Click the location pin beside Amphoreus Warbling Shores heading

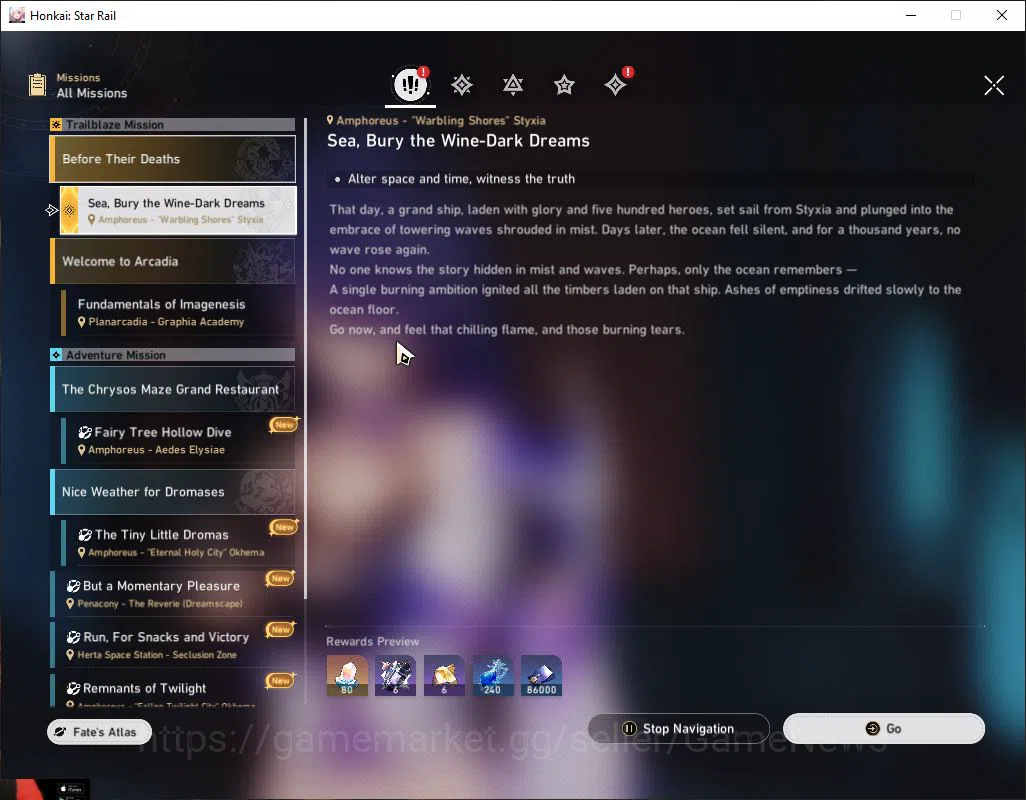[x=330, y=120]
